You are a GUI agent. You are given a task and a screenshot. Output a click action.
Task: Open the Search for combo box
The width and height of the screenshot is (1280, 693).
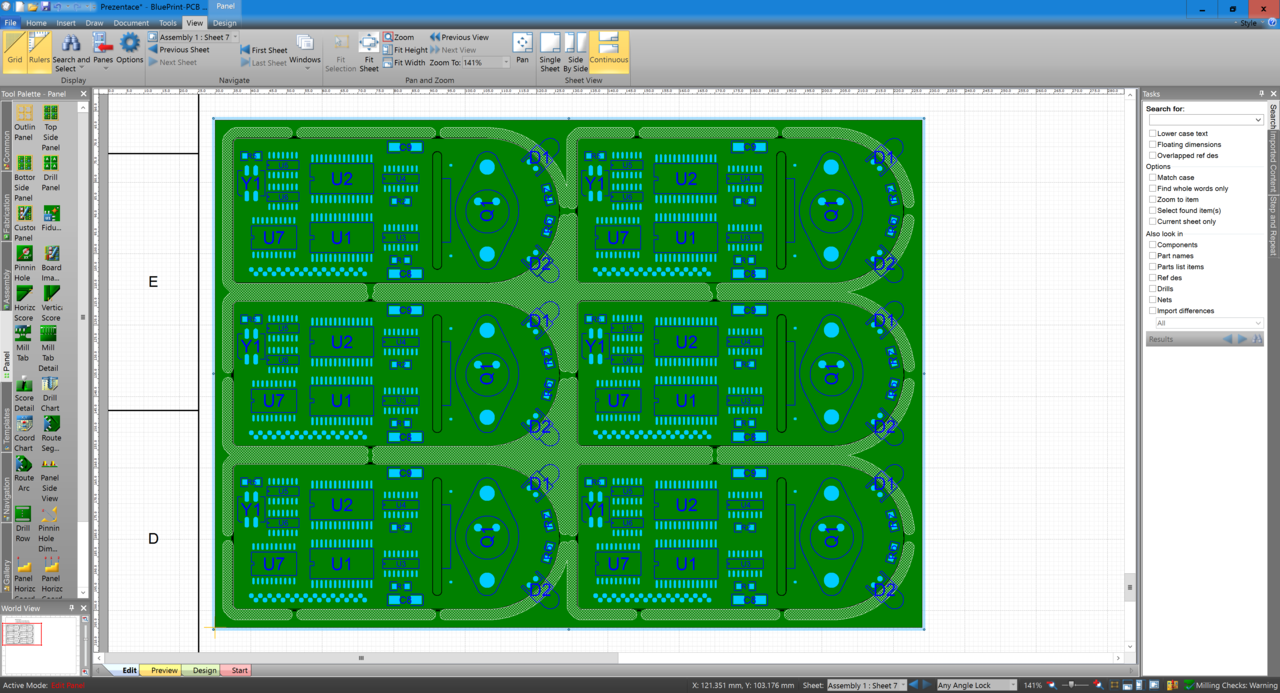point(1206,120)
